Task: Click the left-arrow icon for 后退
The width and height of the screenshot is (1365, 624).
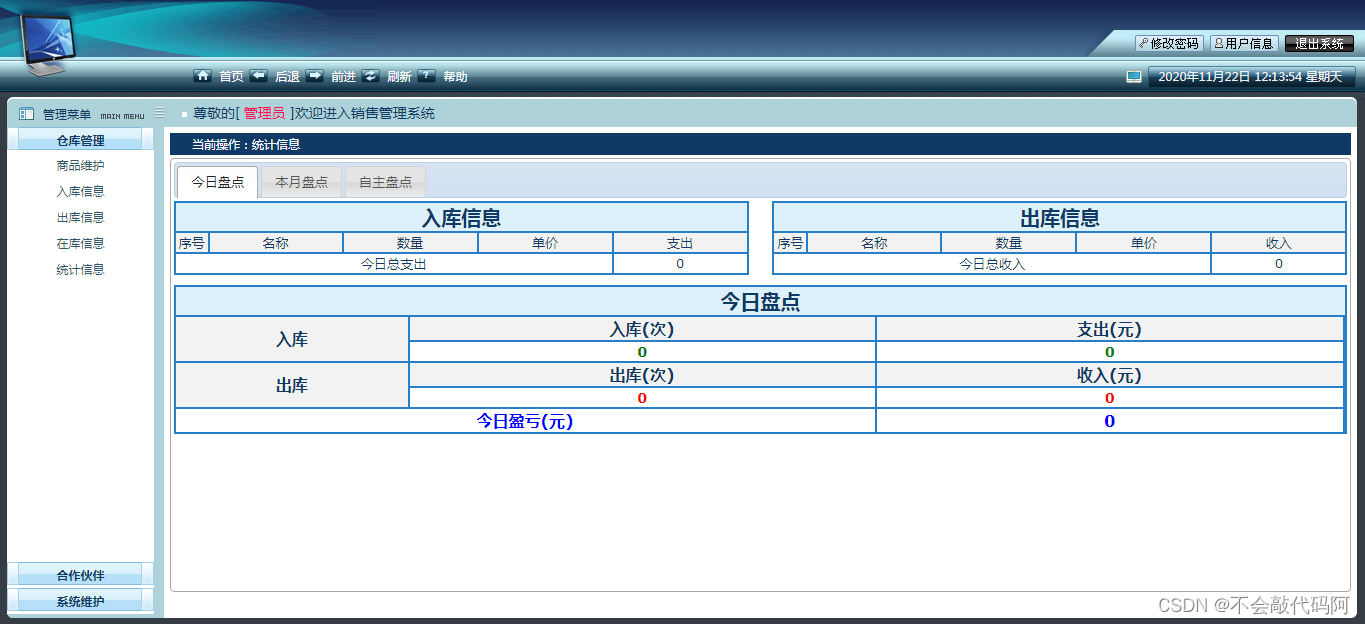Action: pos(258,76)
